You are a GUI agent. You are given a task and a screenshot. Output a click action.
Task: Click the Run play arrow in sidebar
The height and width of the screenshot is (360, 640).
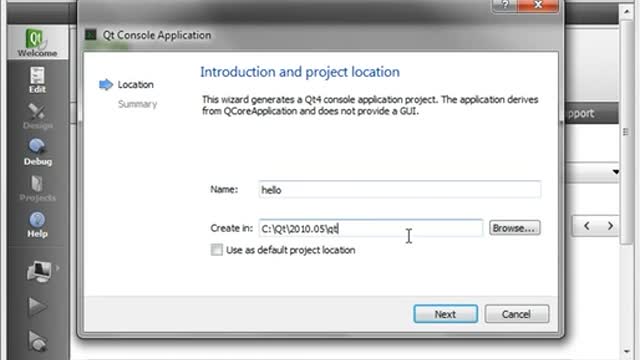pyautogui.click(x=37, y=306)
